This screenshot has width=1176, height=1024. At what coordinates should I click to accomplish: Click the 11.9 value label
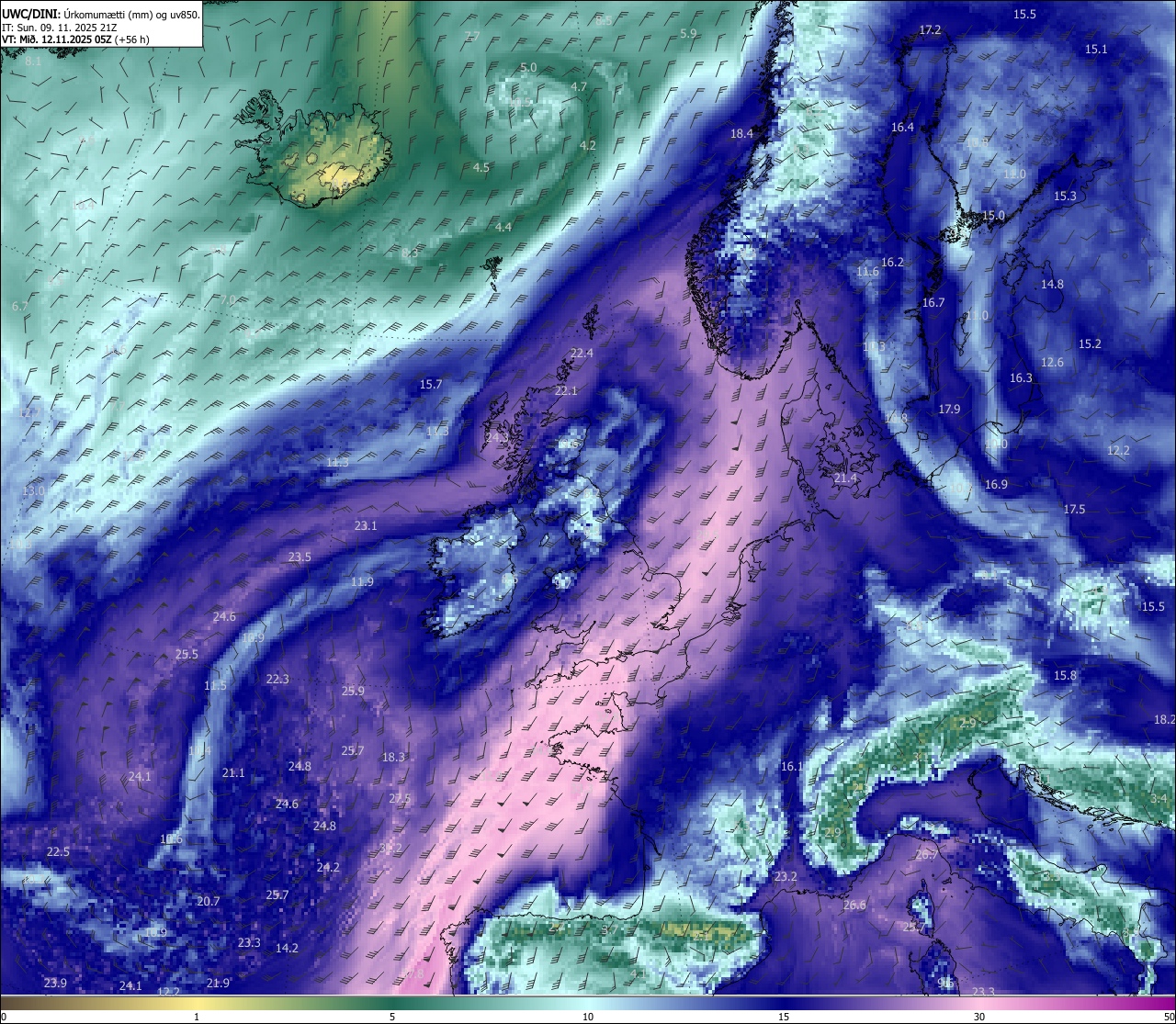(362, 582)
